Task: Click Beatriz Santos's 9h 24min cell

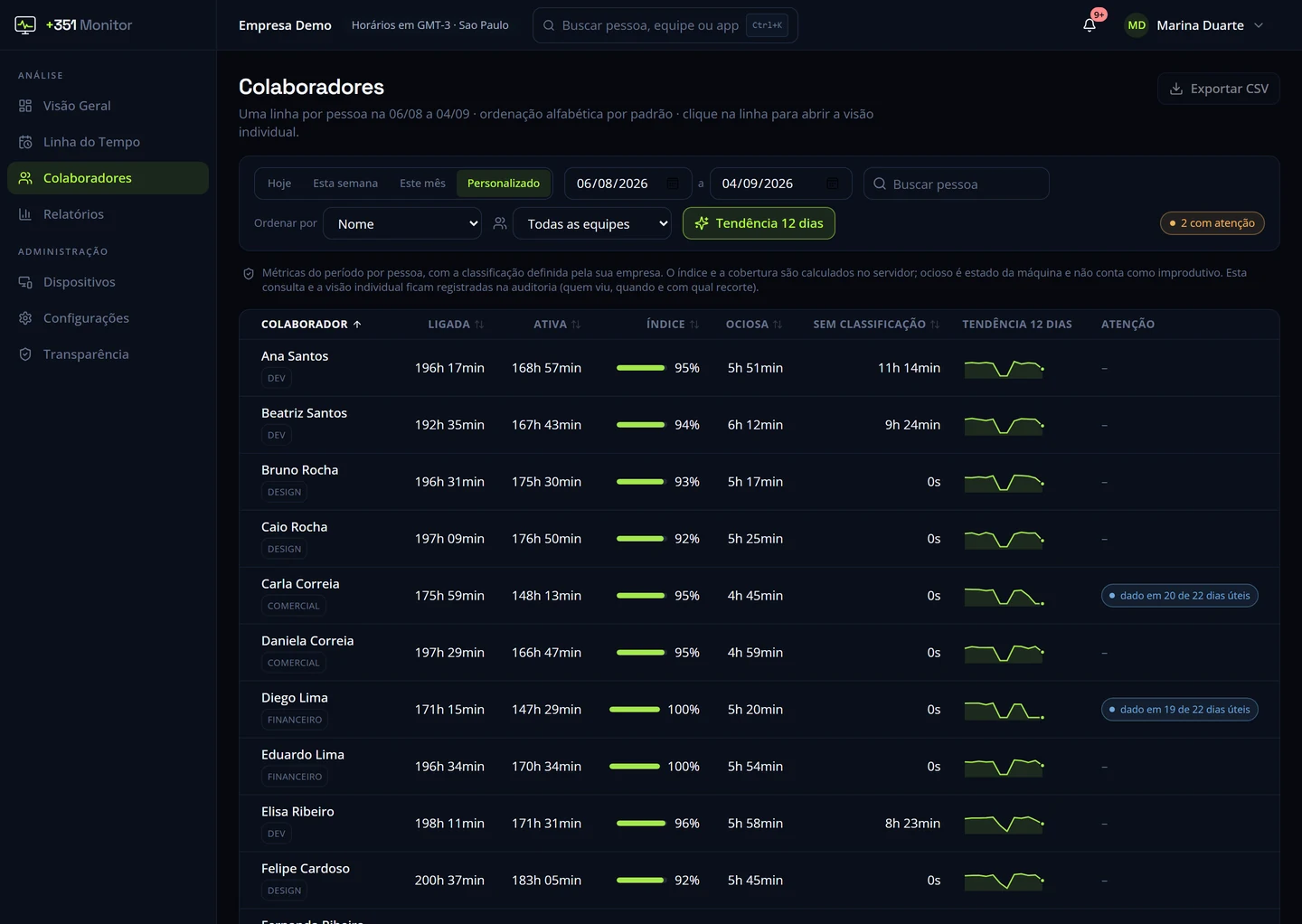Action: point(912,425)
